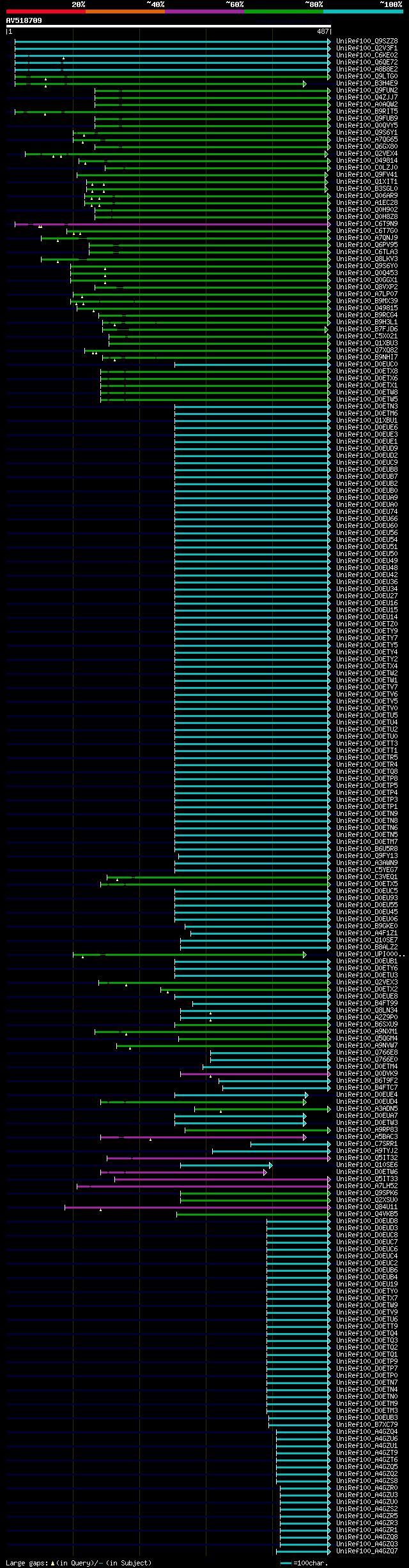The image size is (409, 1568).
Task: Select label UniRef100_Q2VEX4
Action: (367, 154)
